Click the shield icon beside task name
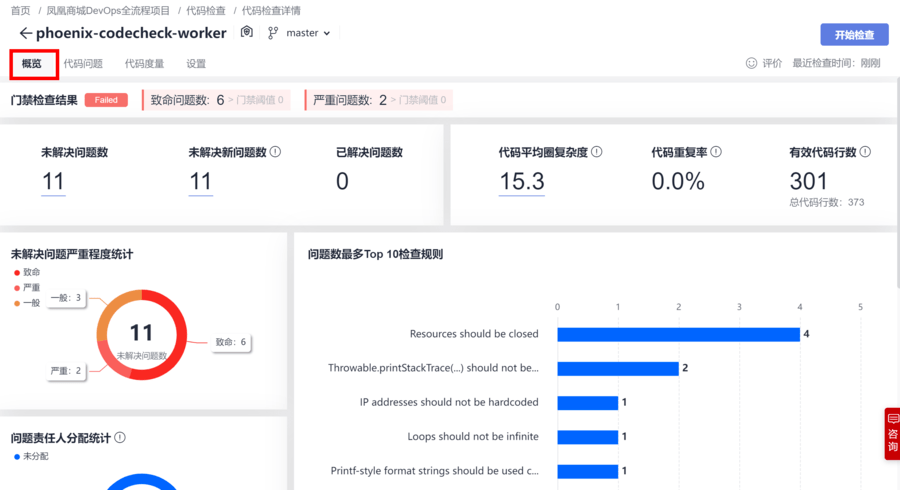Viewport: 900px width, 490px height. [247, 32]
